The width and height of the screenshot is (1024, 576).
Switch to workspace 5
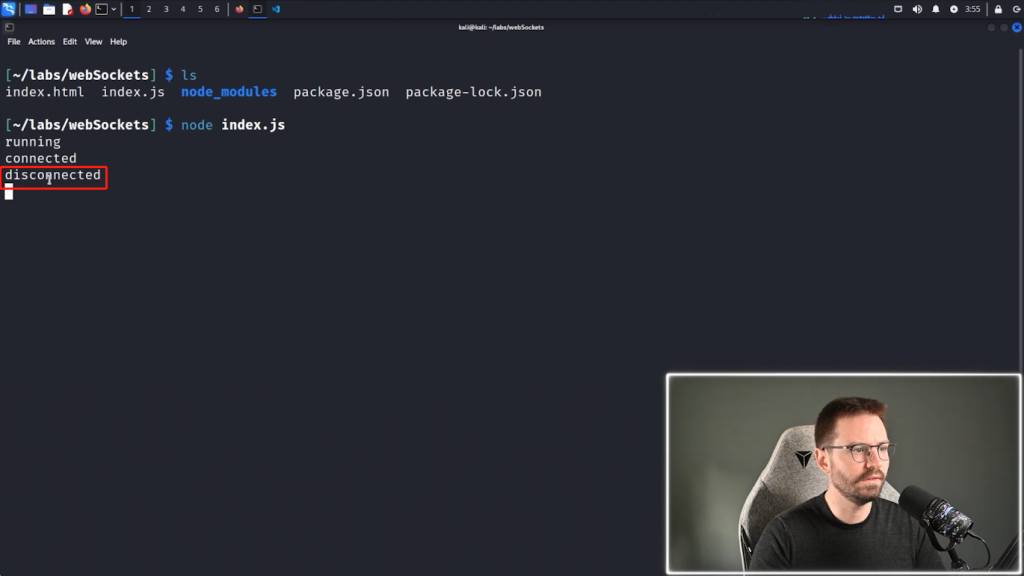tap(200, 9)
